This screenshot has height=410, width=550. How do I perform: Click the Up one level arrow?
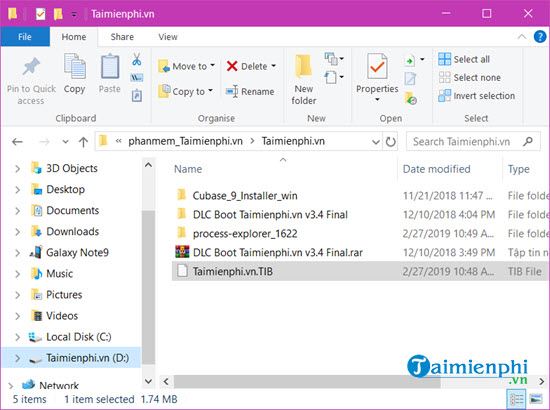pyautogui.click(x=83, y=142)
